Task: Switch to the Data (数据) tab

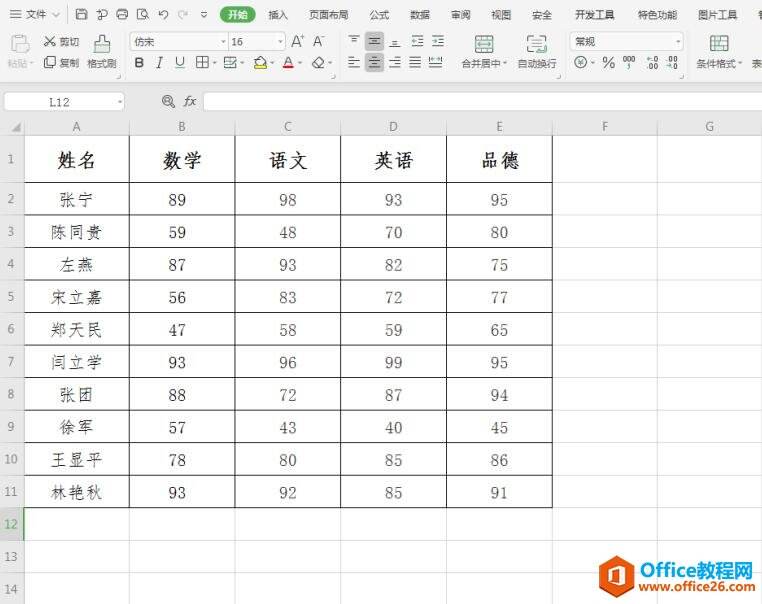Action: [x=420, y=15]
